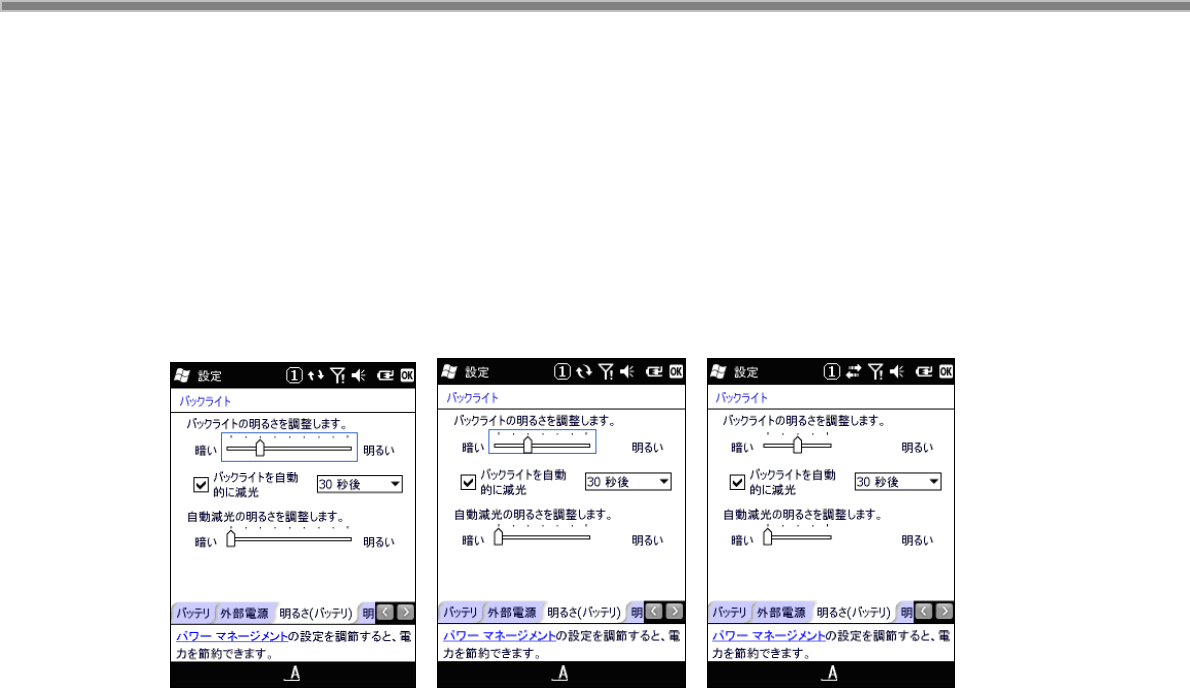Click backlight brightness slider in right screenshot
Viewport: 1190px width, 688px height.
pyautogui.click(x=797, y=444)
